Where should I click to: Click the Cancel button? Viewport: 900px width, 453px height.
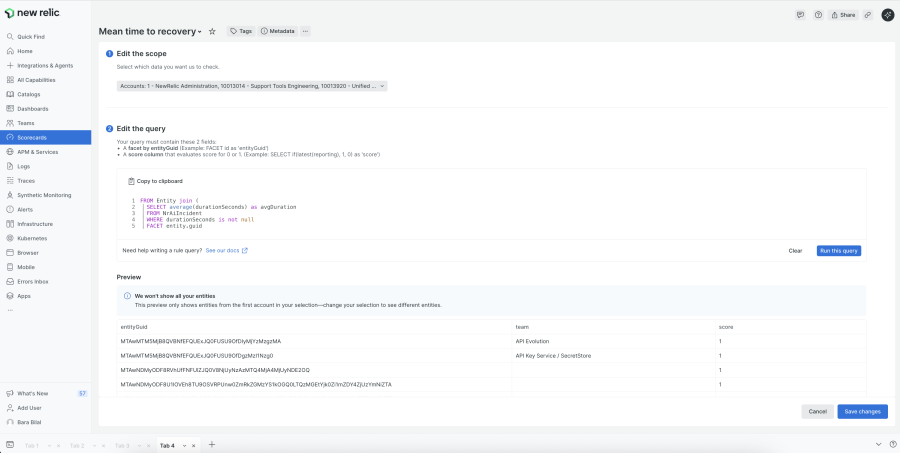(817, 412)
